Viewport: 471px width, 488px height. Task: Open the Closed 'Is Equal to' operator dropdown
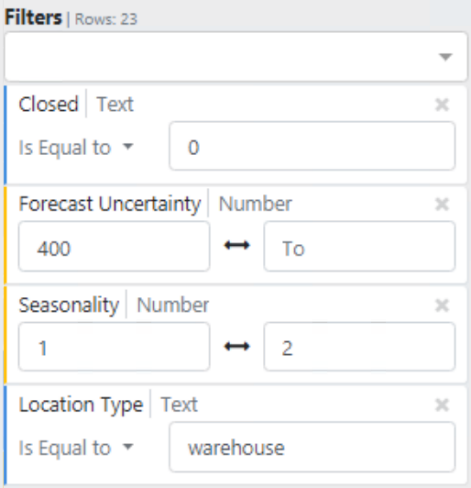click(76, 147)
